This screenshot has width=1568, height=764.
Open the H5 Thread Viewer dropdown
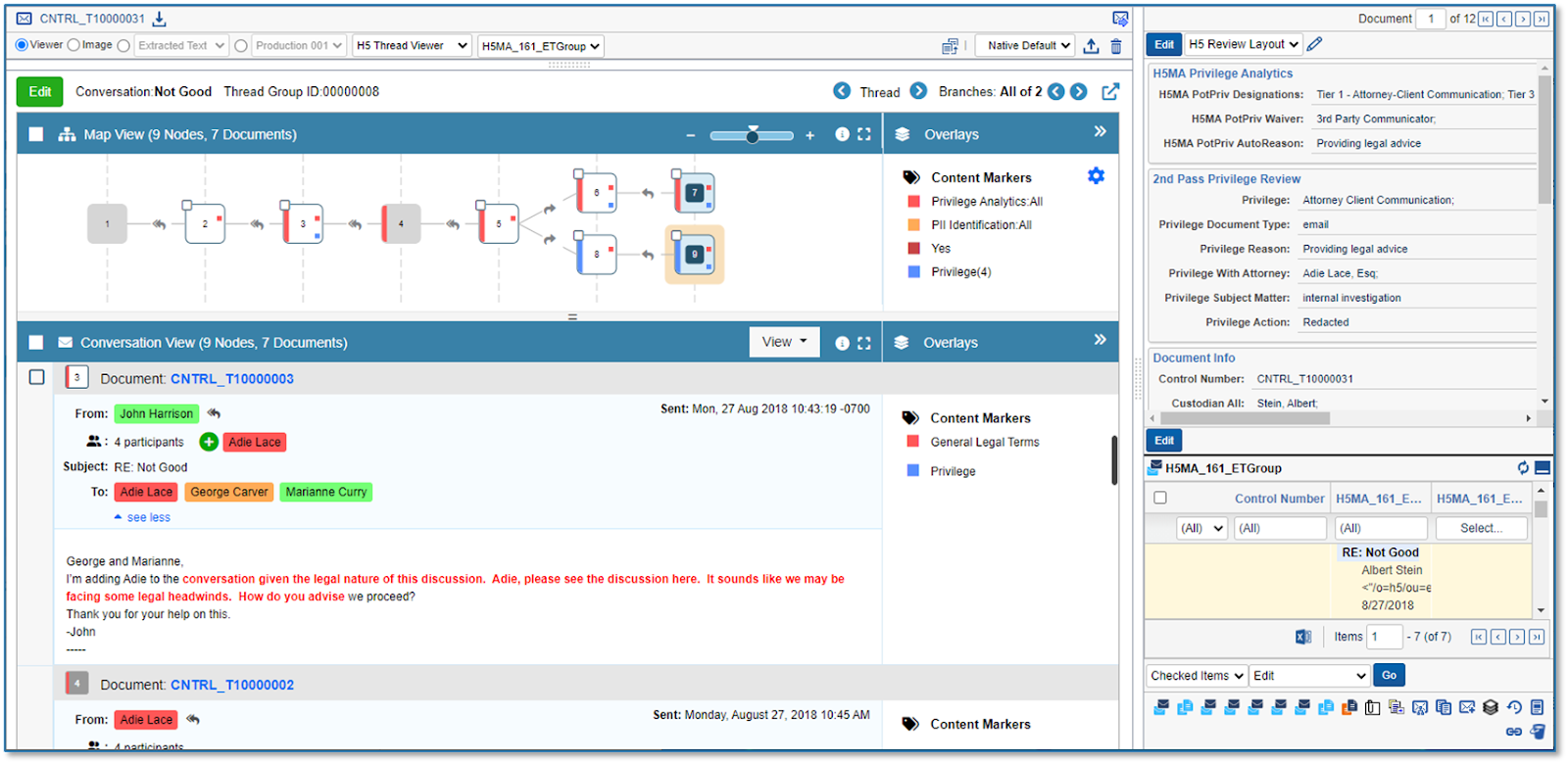412,45
